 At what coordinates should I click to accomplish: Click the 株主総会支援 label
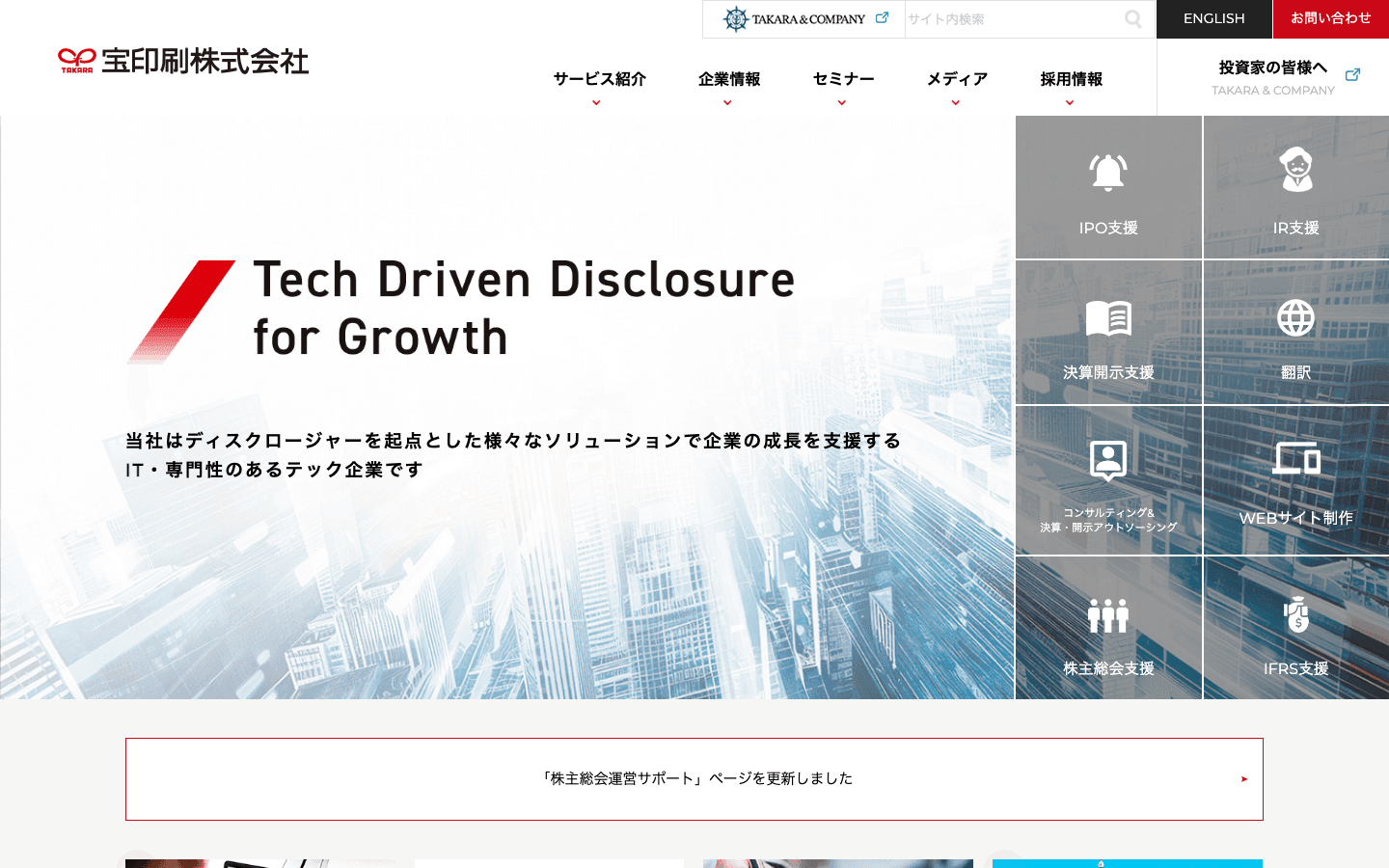click(x=1108, y=668)
